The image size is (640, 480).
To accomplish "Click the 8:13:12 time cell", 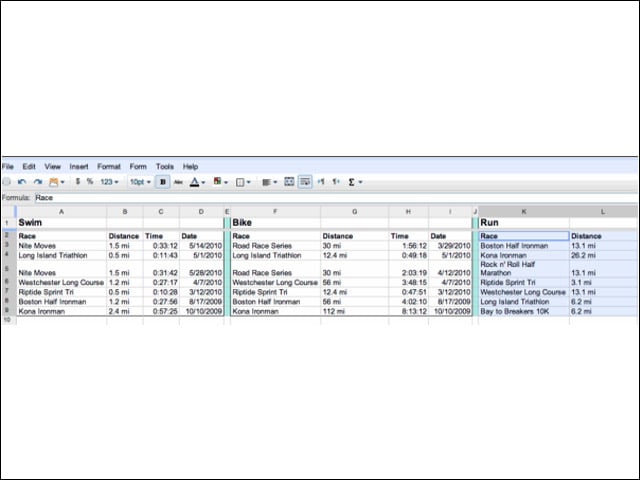I will [409, 311].
